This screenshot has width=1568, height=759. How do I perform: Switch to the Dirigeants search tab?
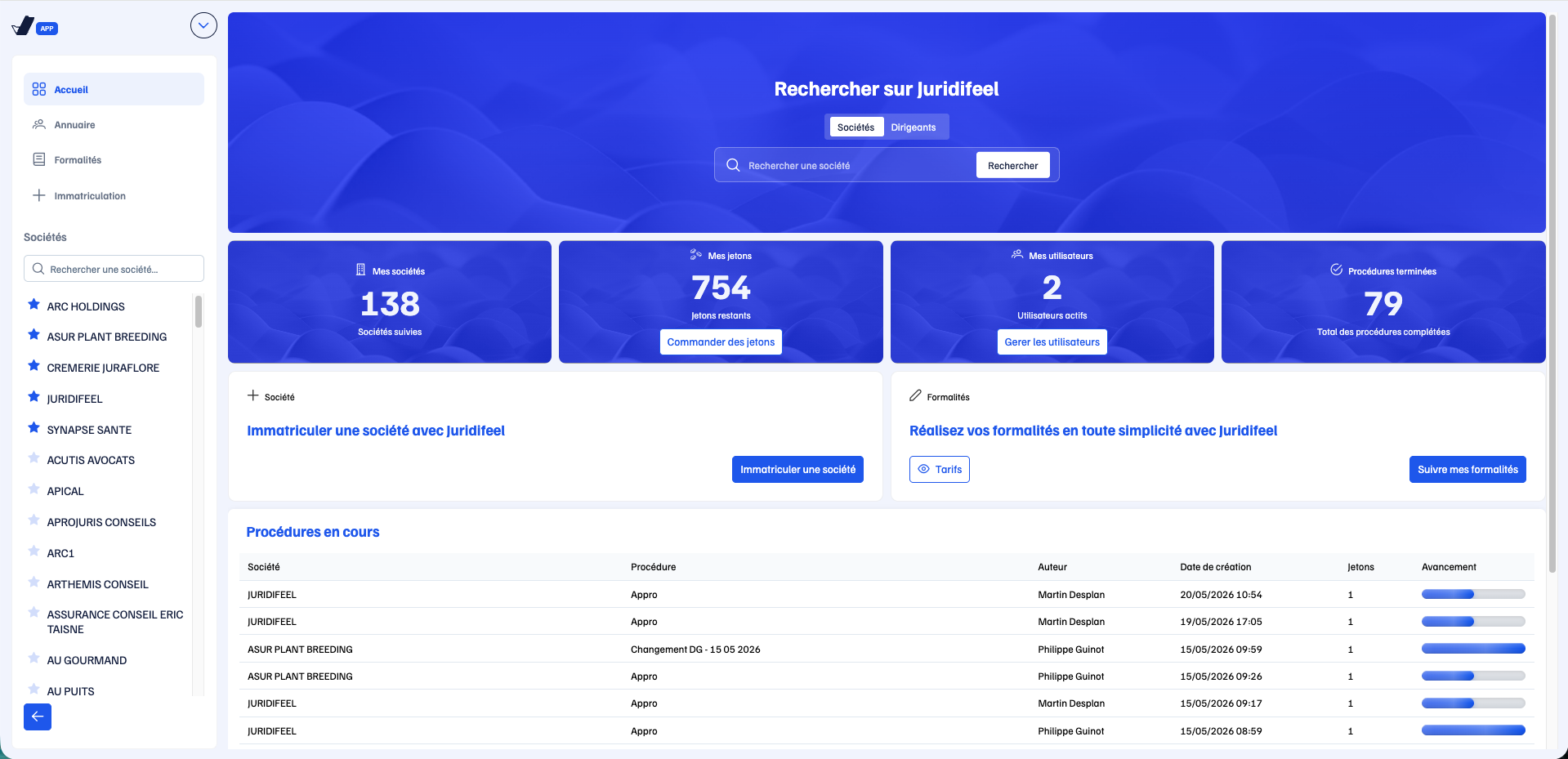913,127
